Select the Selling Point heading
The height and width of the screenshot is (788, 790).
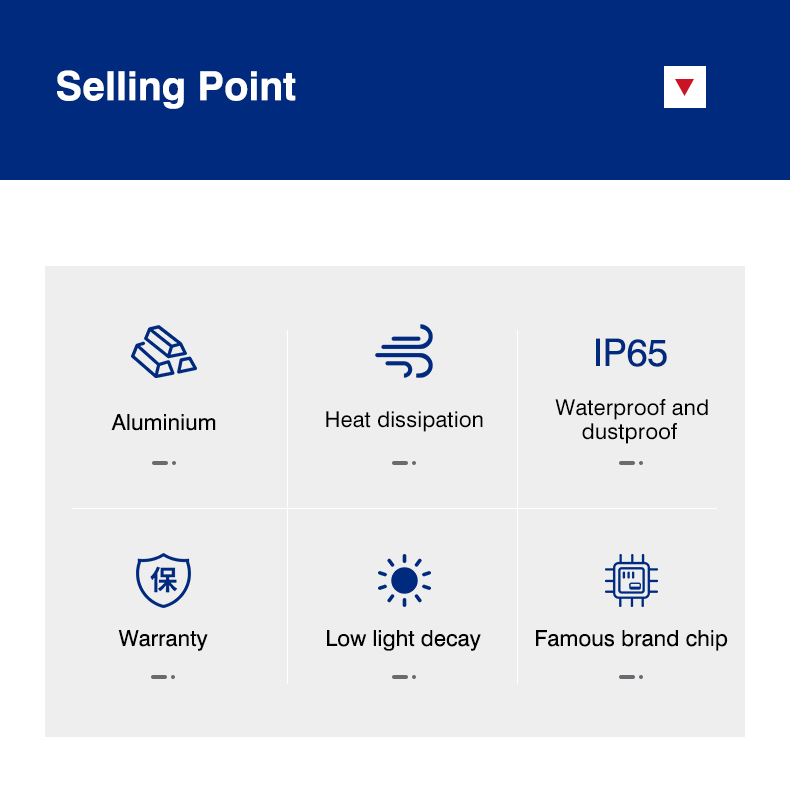point(176,87)
